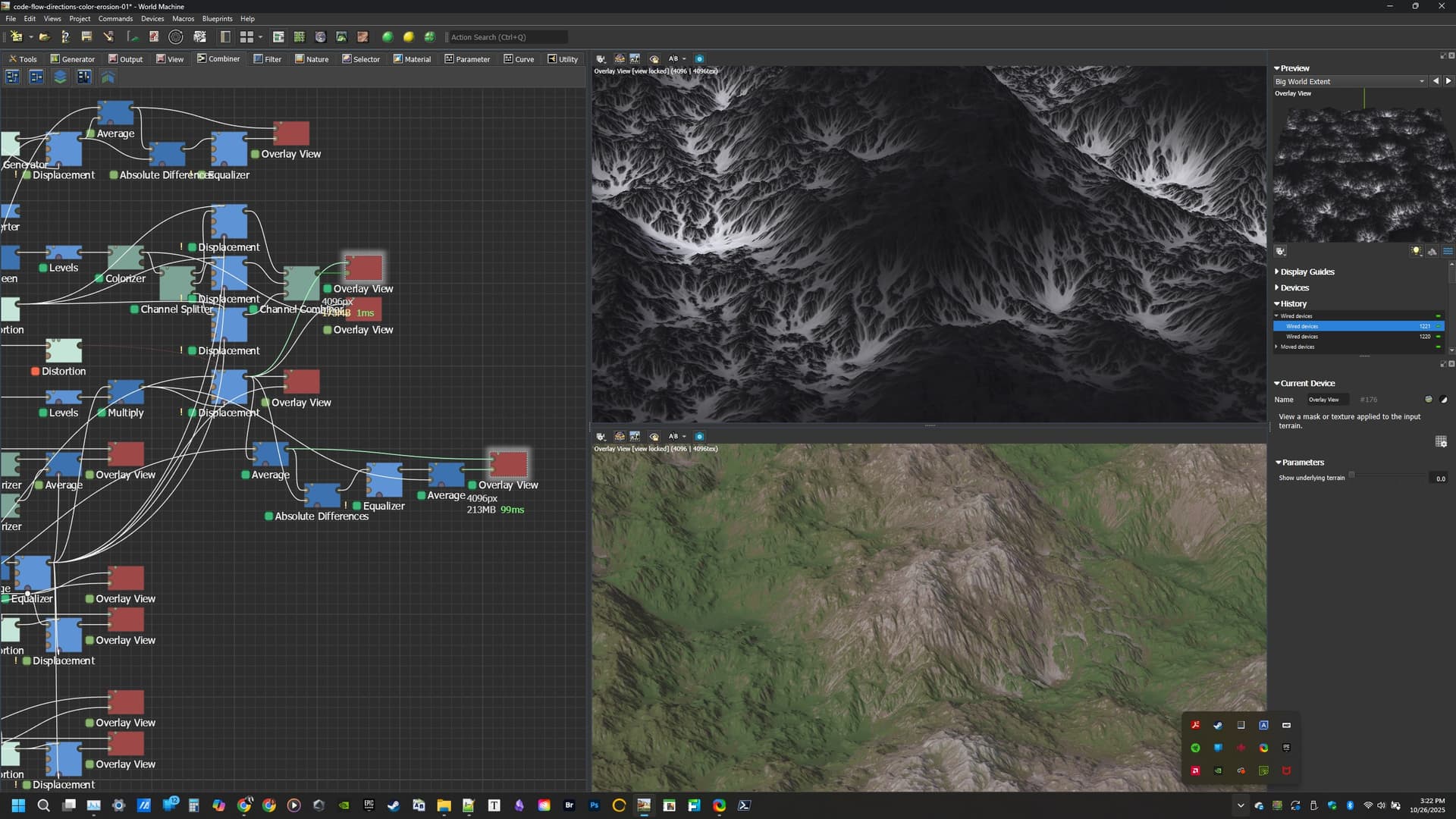This screenshot has width=1456, height=819.
Task: Adjust the Show underlying terrain slider
Action: (x=1351, y=475)
